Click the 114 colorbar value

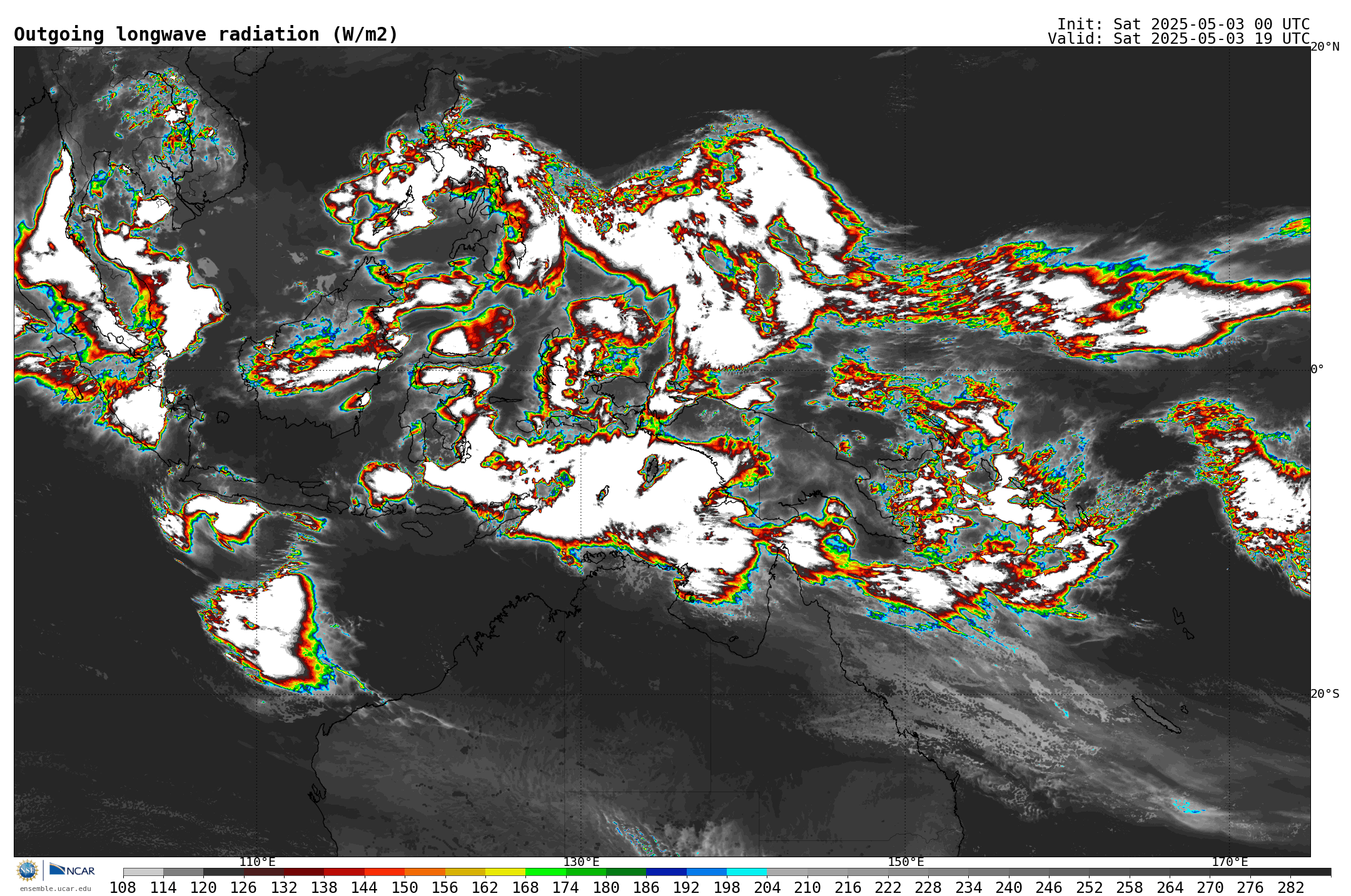coord(163,888)
